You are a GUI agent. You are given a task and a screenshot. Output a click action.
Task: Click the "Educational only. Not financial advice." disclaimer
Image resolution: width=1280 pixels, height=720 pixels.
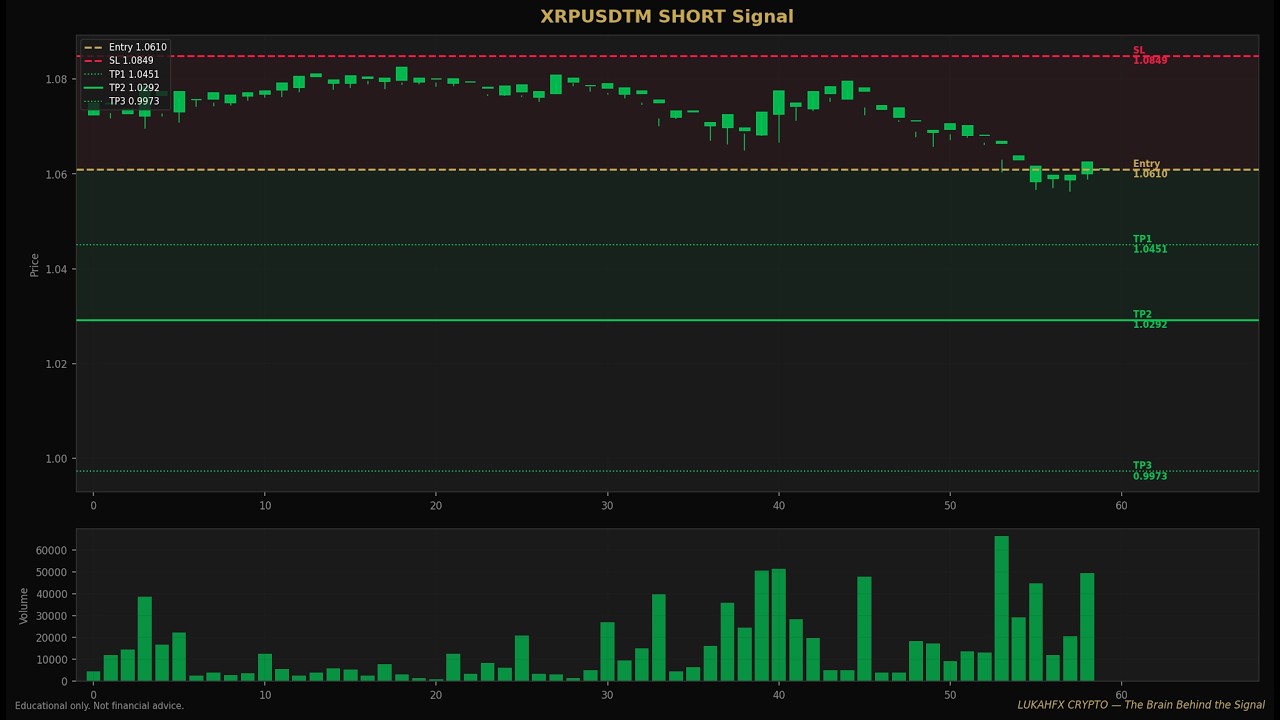click(x=100, y=706)
